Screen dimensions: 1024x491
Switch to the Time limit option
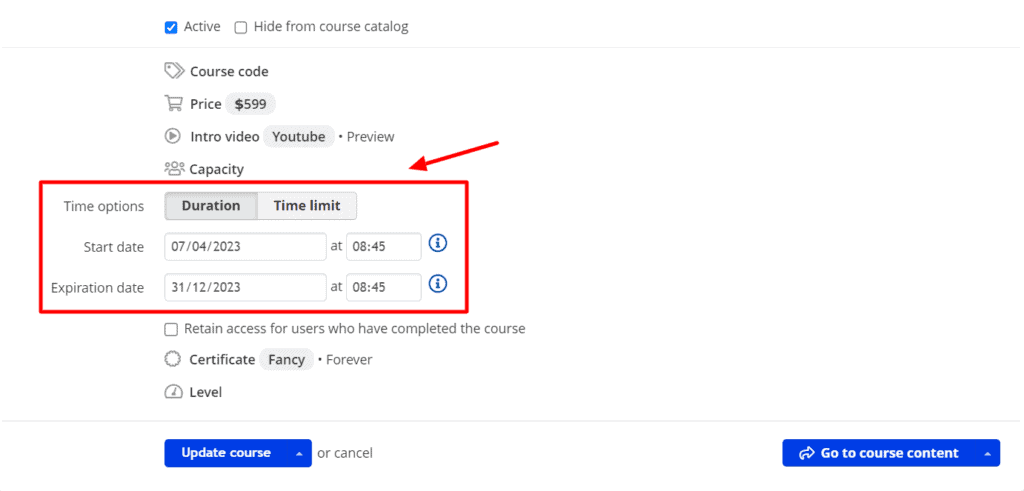tap(307, 206)
